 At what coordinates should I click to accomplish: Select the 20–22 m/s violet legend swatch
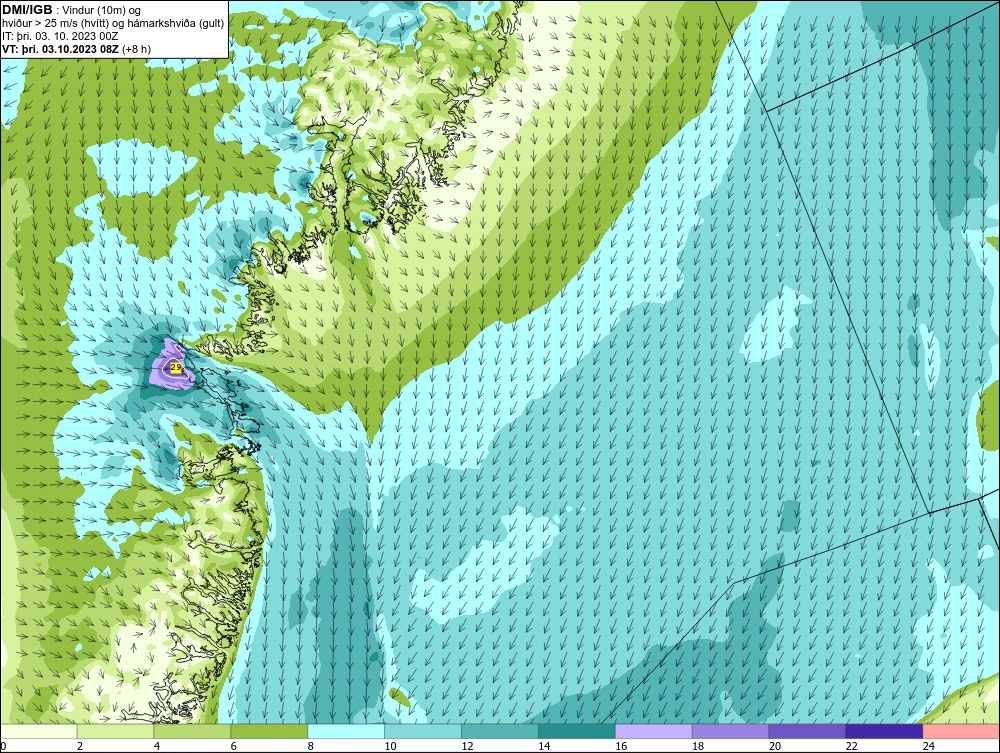807,731
